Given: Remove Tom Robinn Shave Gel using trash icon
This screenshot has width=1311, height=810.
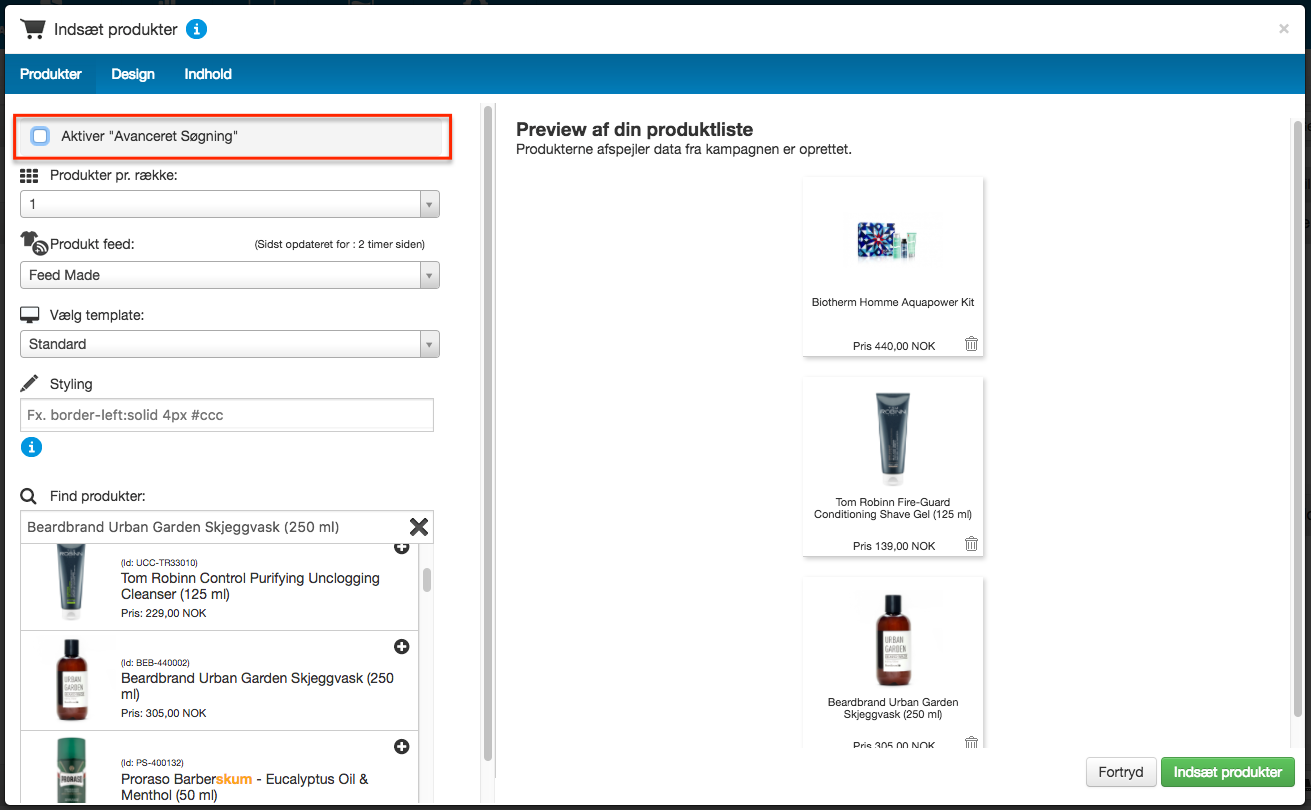Looking at the screenshot, I should (971, 544).
